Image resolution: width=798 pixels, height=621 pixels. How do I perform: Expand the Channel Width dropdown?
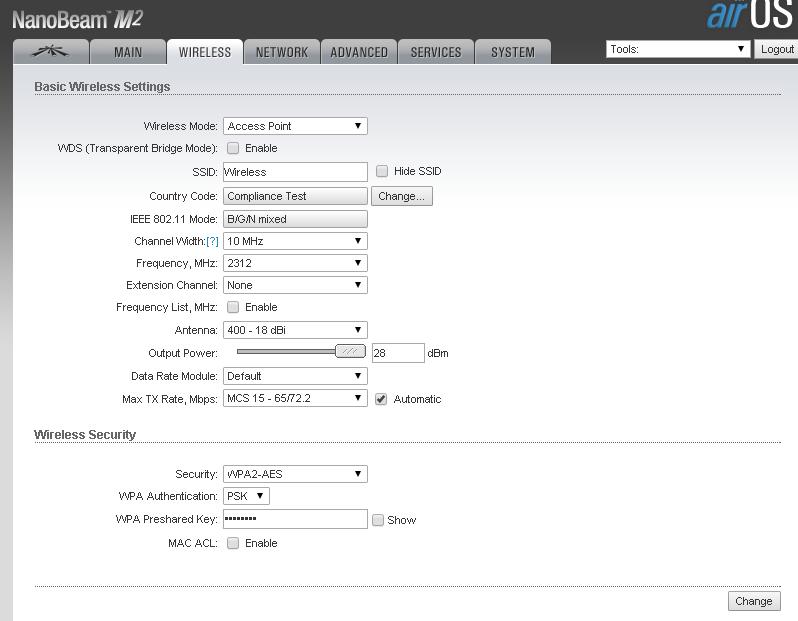(295, 241)
